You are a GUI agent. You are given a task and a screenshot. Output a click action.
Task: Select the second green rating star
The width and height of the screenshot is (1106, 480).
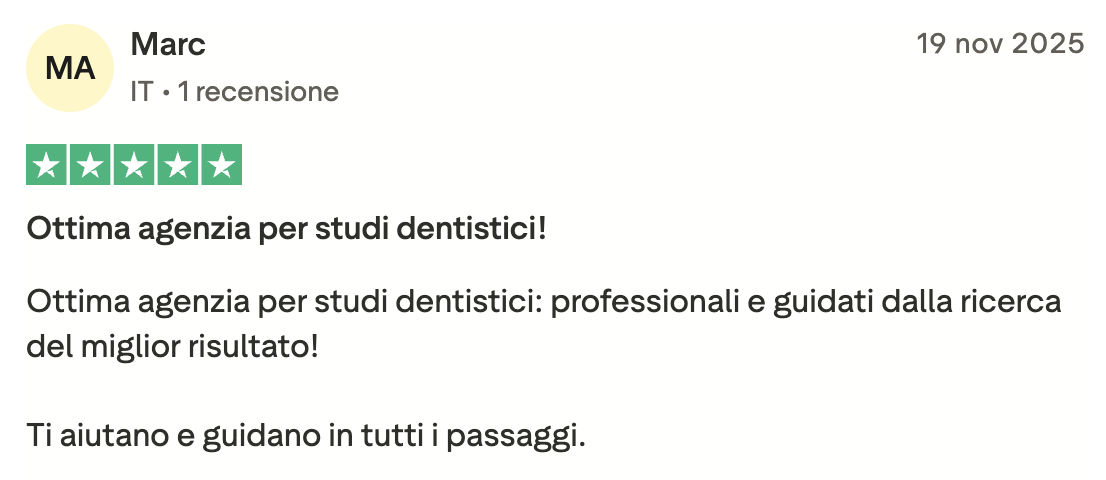pos(89,166)
